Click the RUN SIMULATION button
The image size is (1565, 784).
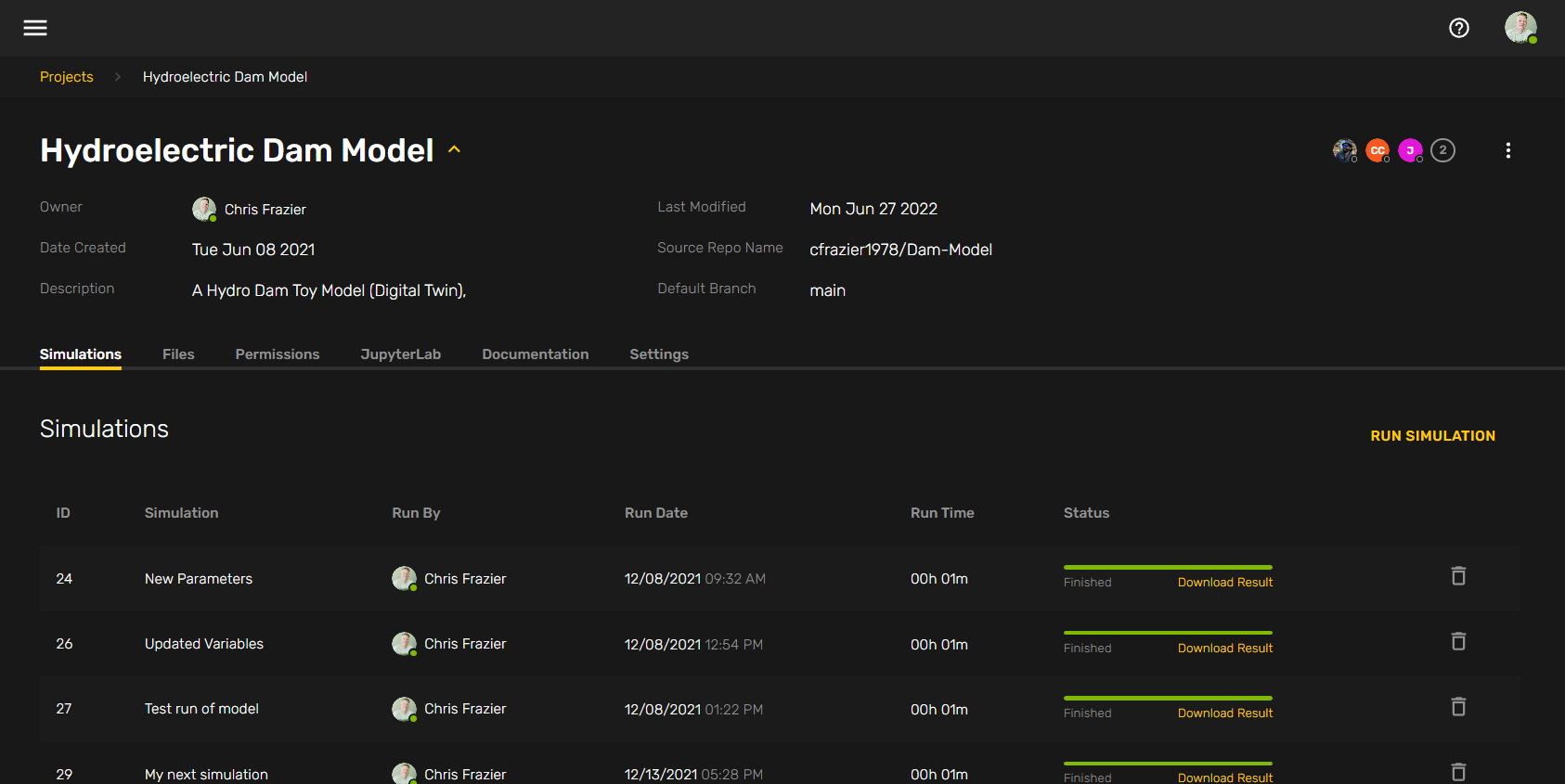(1432, 436)
